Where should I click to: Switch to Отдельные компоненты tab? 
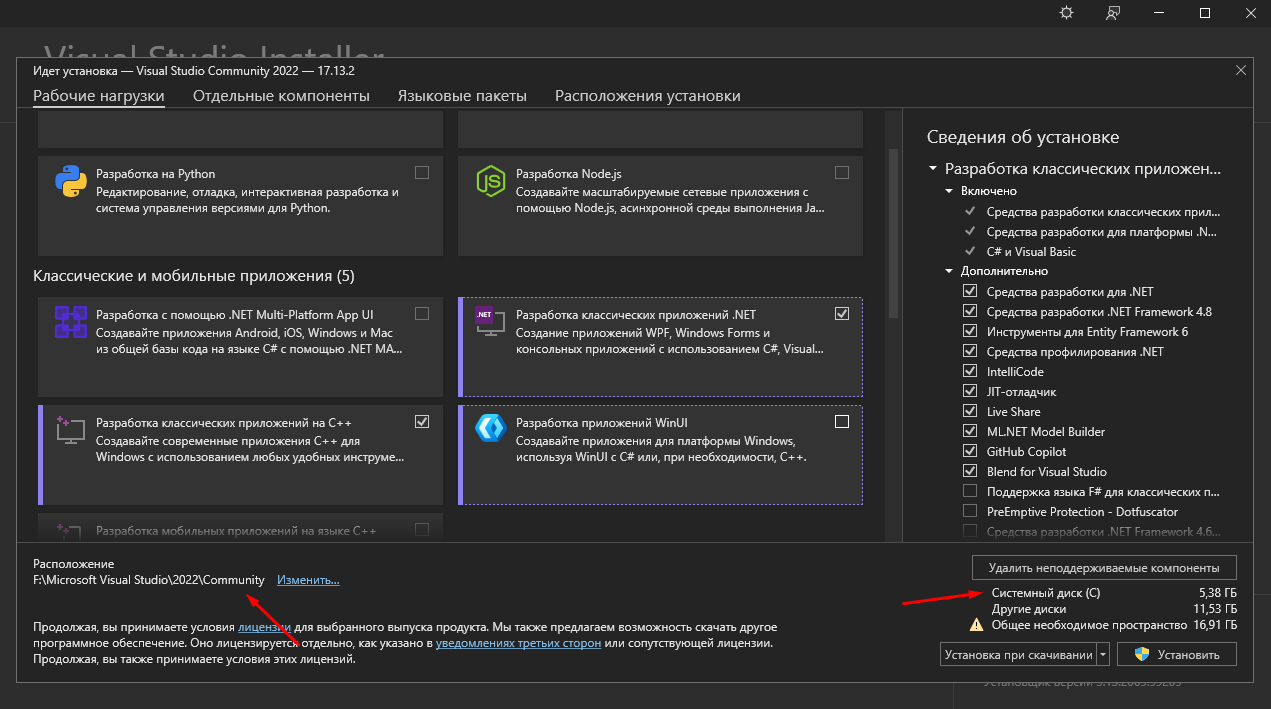point(281,96)
